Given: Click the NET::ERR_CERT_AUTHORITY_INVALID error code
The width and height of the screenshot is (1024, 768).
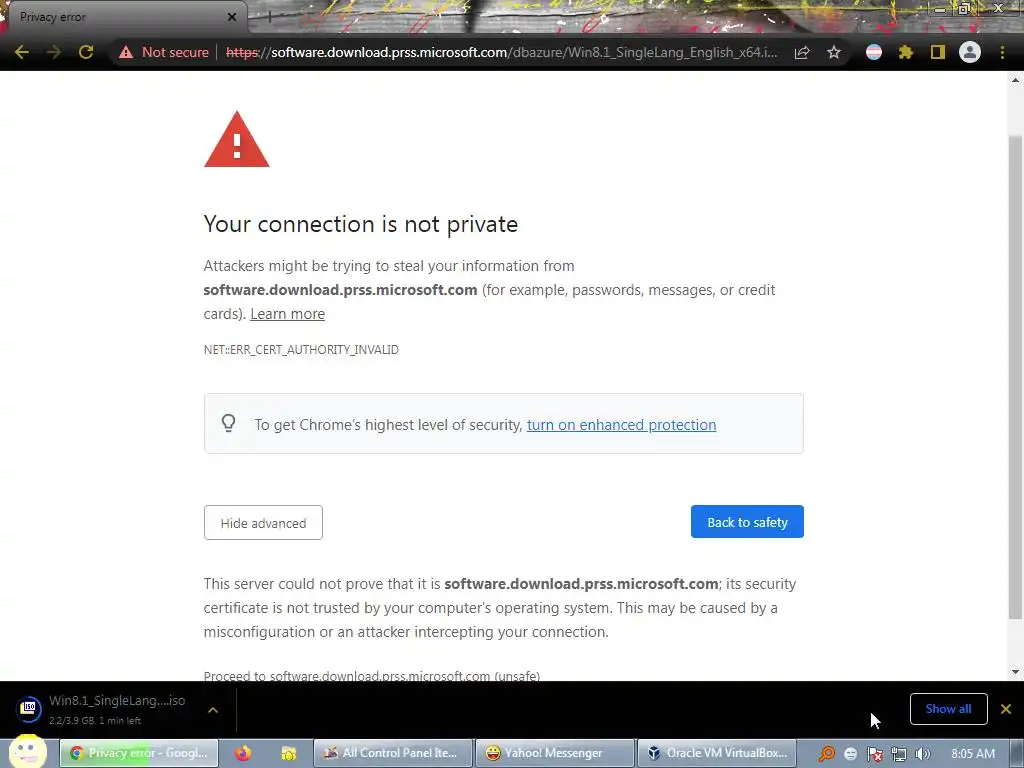Looking at the screenshot, I should click(301, 350).
